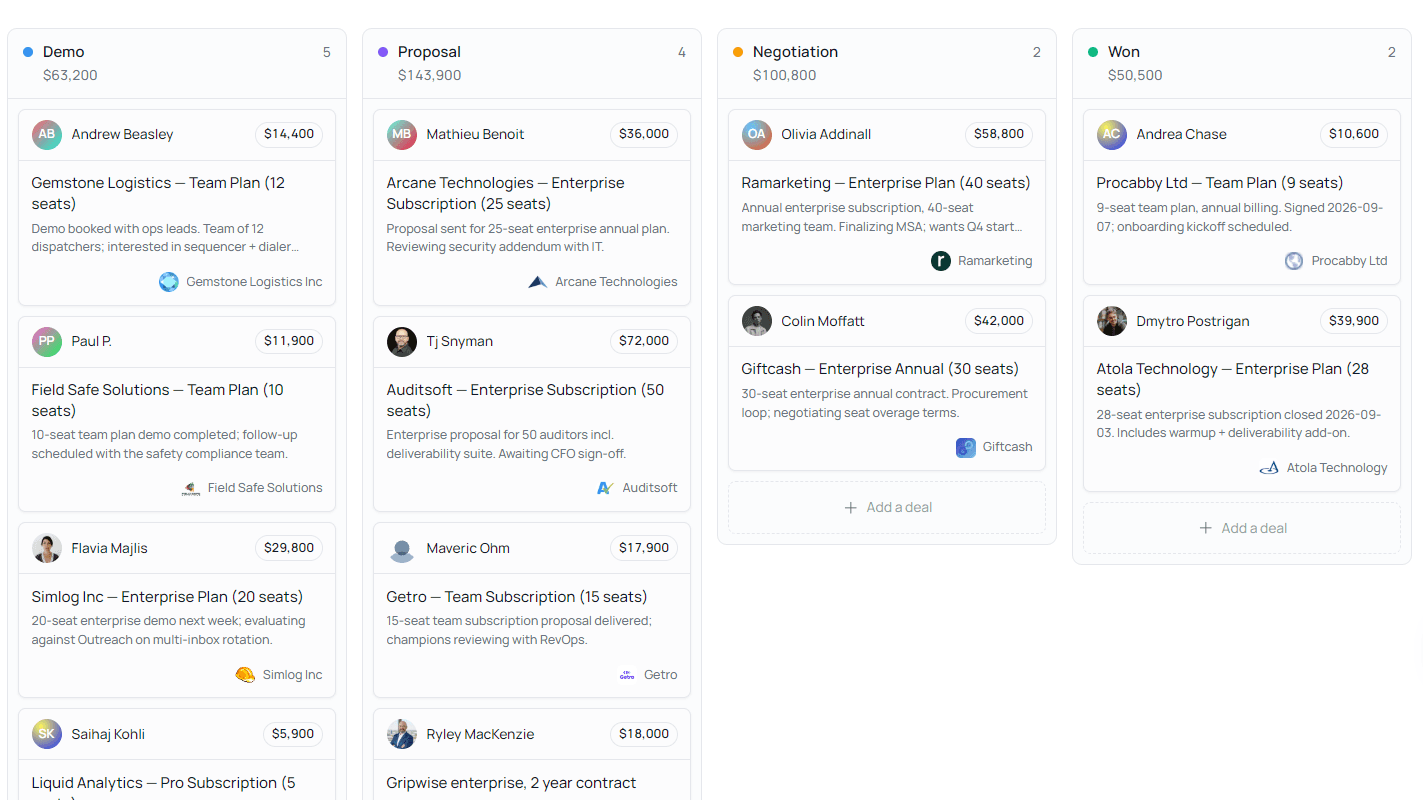Click the Demo column header
The height and width of the screenshot is (800, 1423).
(177, 63)
